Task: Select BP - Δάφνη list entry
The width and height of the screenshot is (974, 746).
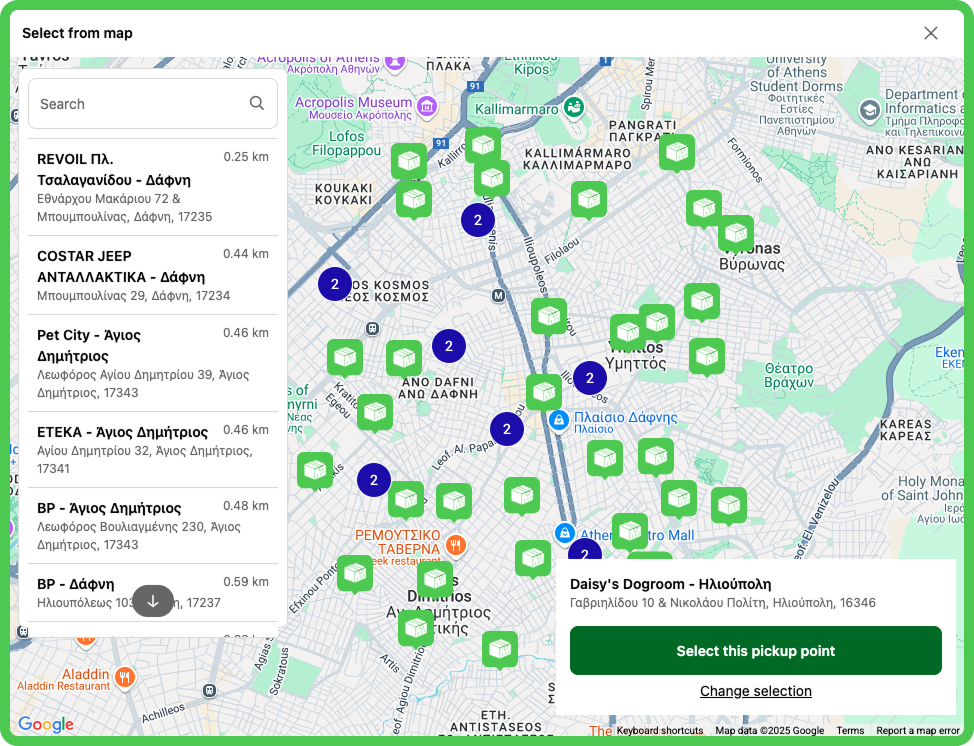Action: tap(152, 593)
